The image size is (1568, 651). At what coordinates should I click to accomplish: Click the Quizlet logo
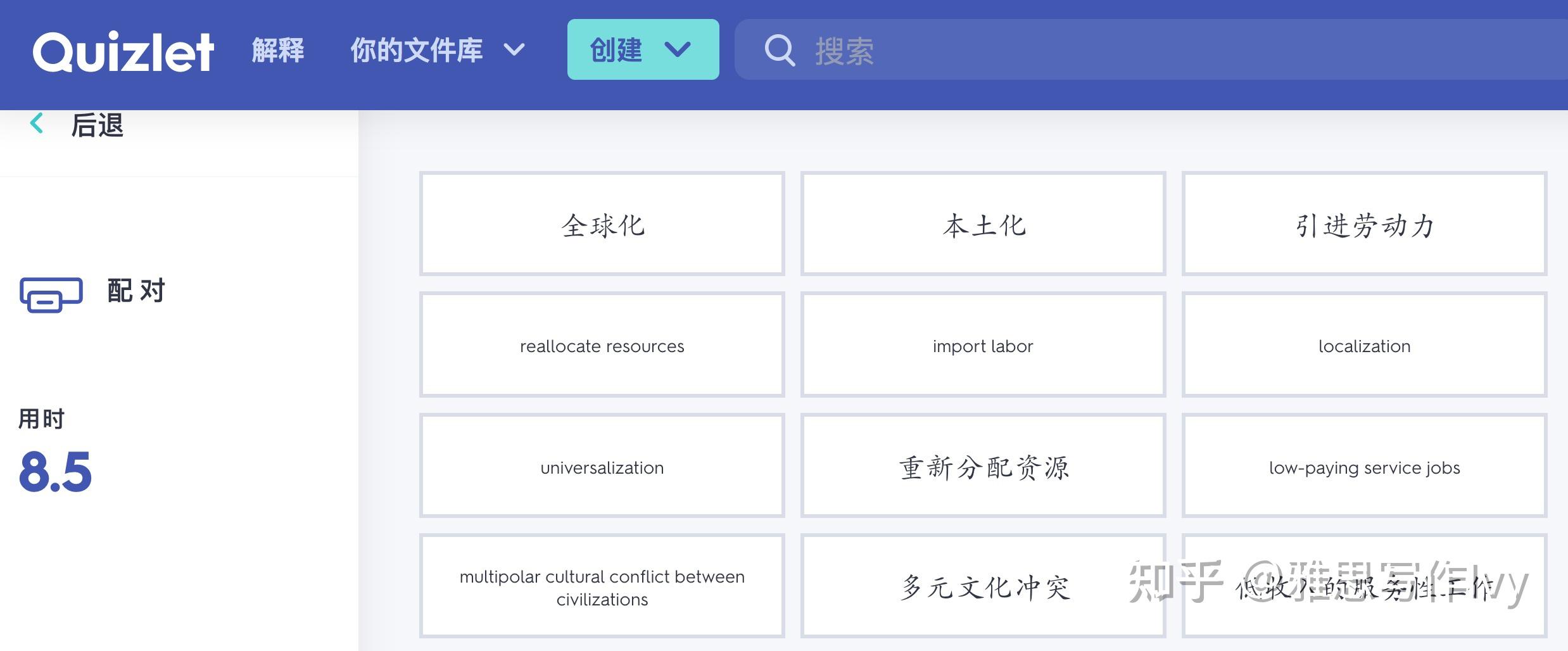tap(123, 51)
